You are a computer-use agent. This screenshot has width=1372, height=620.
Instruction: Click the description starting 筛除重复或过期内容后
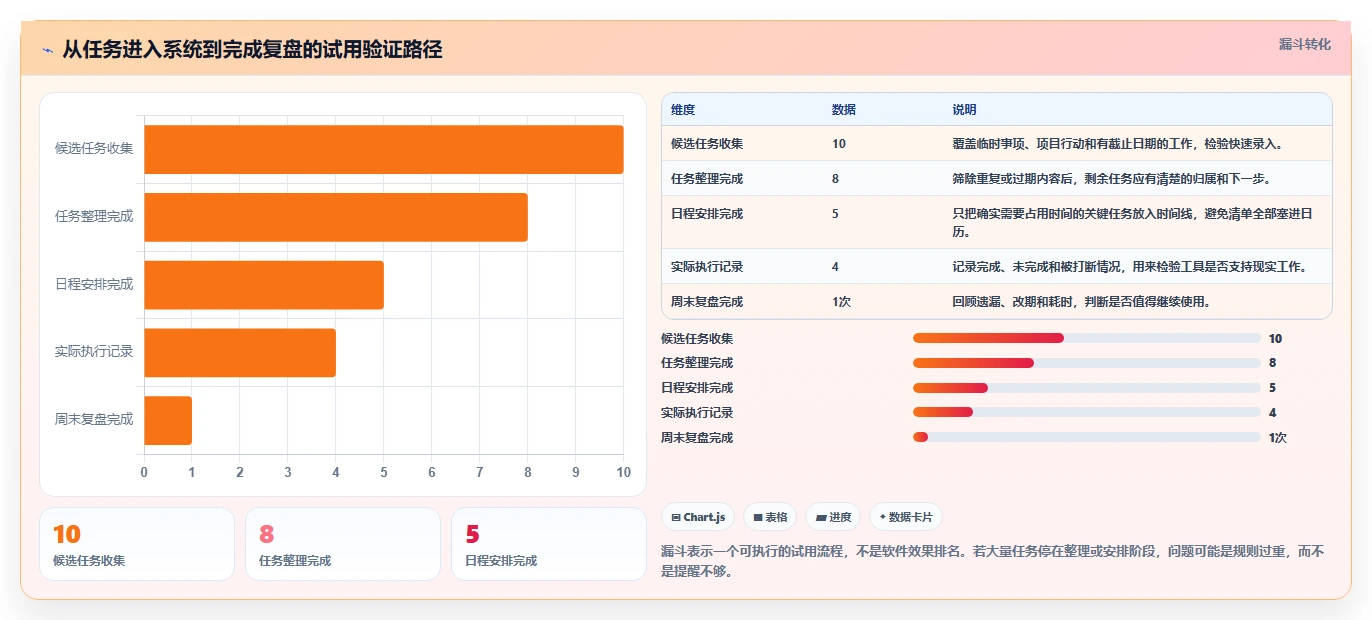pos(1112,178)
